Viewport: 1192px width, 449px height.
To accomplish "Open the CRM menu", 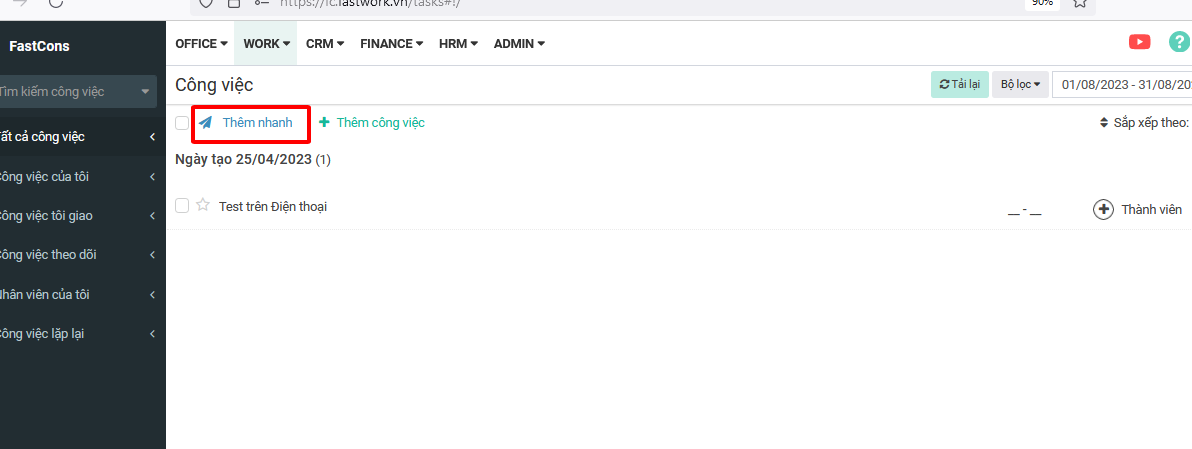I will coord(324,44).
